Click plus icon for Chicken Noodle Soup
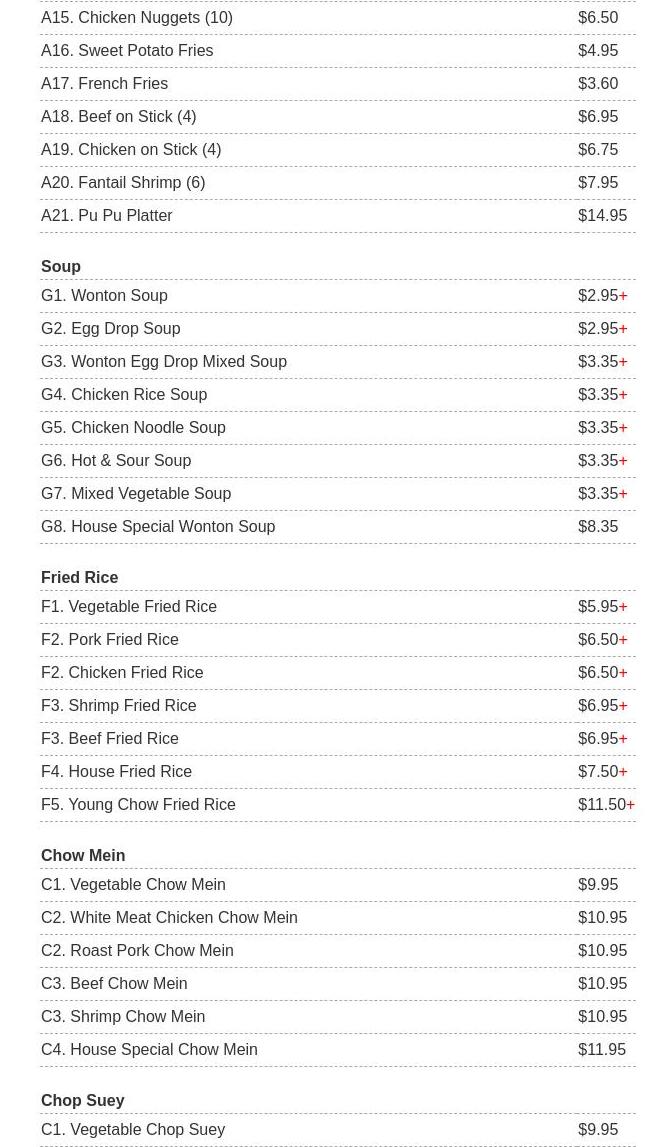The height and width of the screenshot is (1147, 670). pos(623,428)
